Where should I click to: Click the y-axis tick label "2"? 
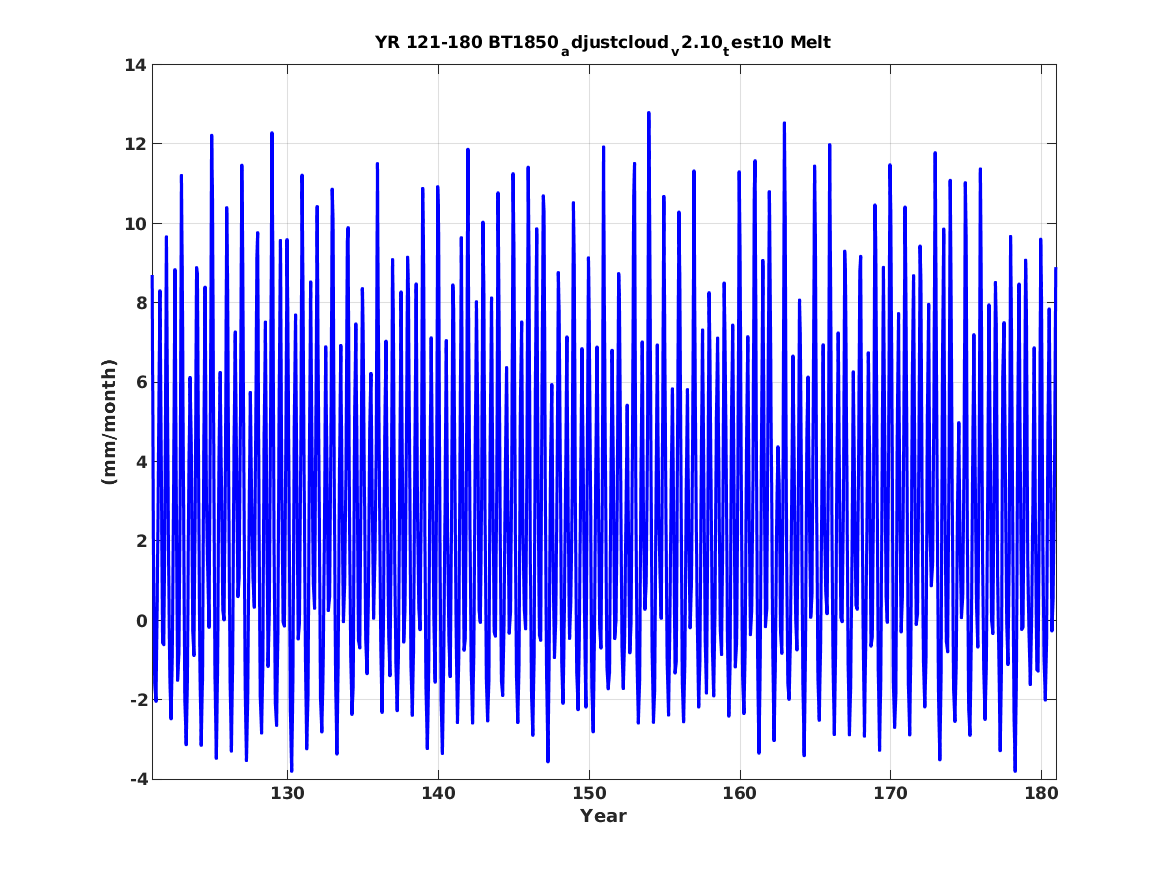click(x=141, y=541)
